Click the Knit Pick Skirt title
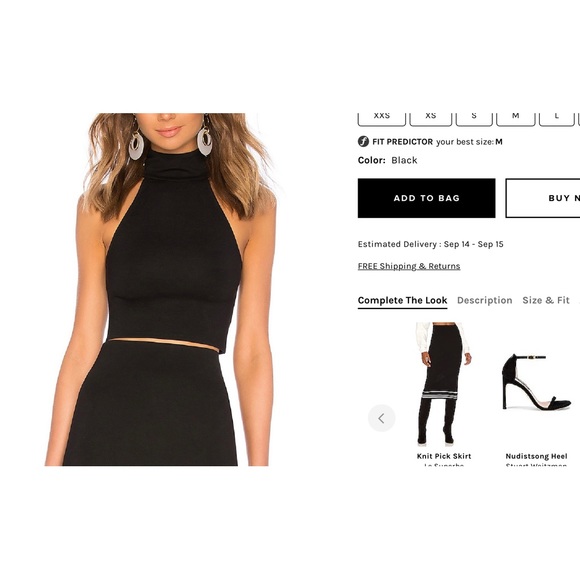Viewport: 580px width, 580px height. click(444, 456)
